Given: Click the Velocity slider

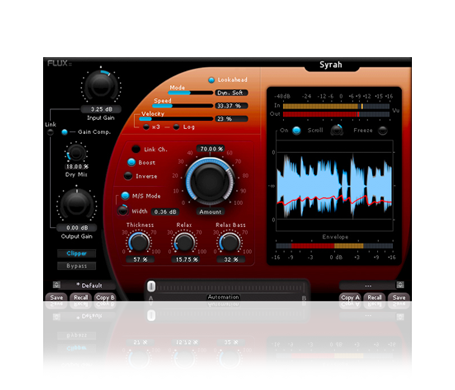Looking at the screenshot, I should pyautogui.click(x=176, y=119).
